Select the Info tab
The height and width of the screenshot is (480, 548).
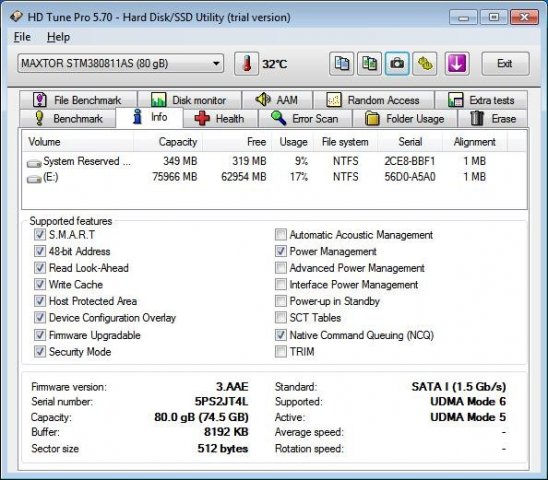[x=150, y=117]
